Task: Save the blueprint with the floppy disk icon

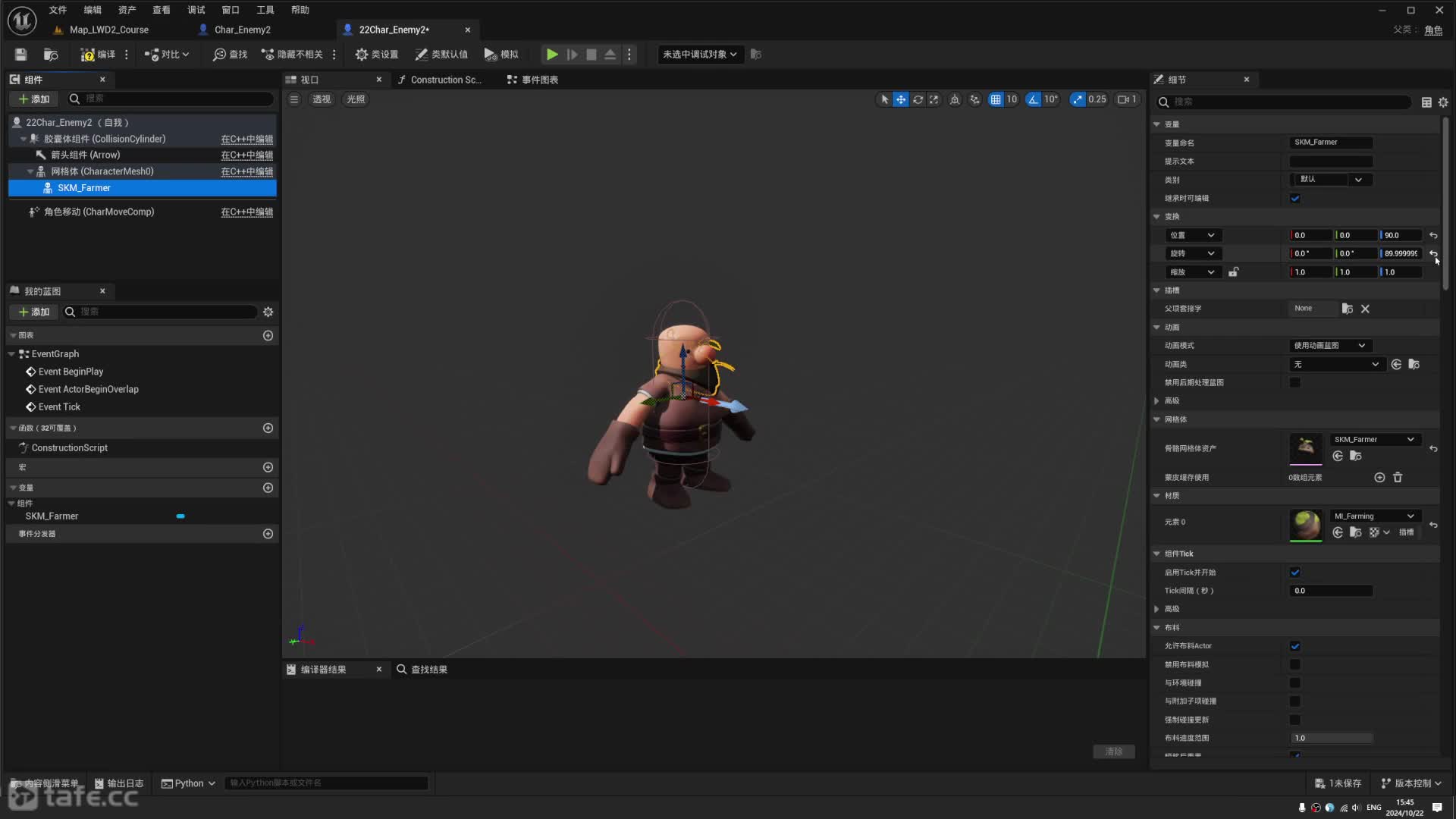Action: click(x=20, y=55)
